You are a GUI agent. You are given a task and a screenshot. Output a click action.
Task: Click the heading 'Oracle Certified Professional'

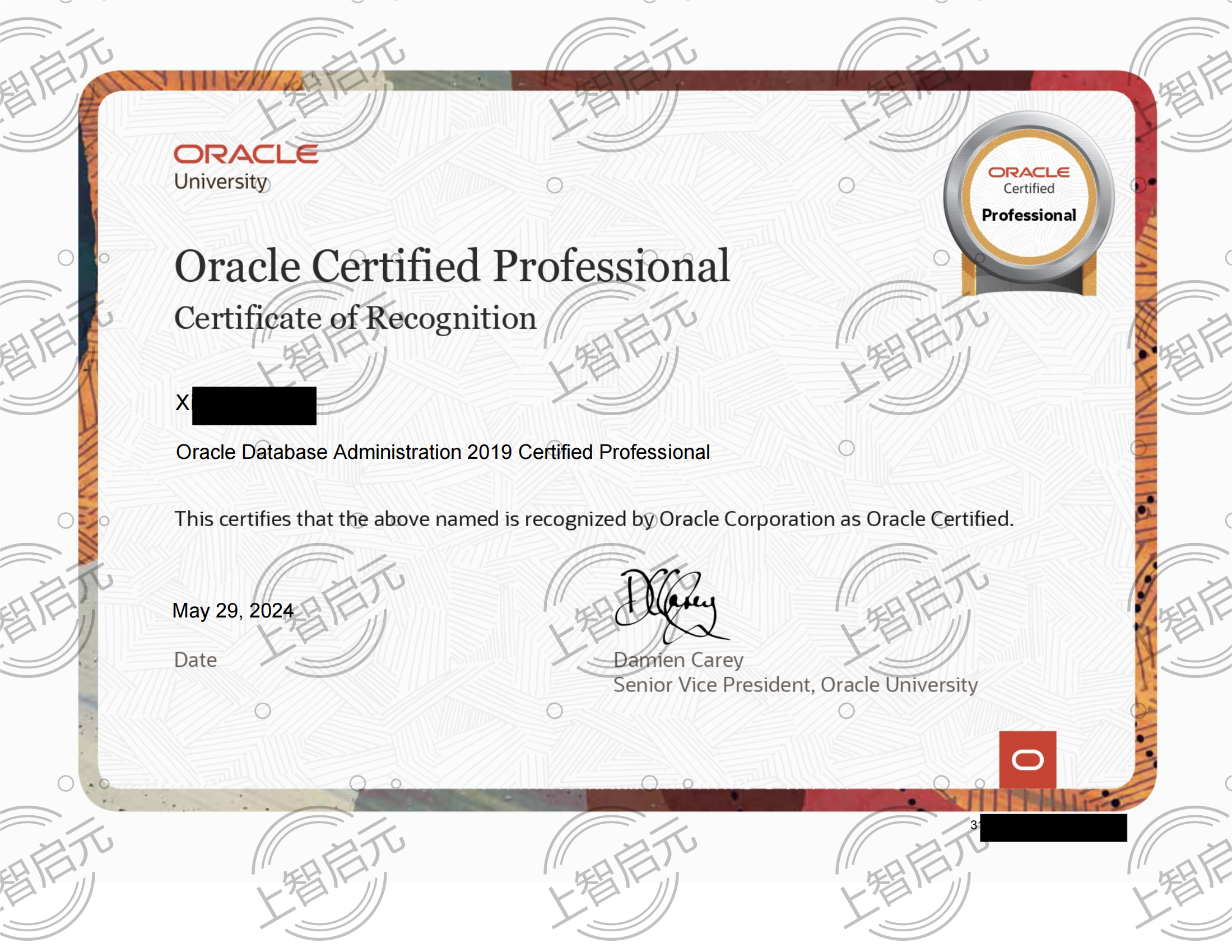[453, 266]
